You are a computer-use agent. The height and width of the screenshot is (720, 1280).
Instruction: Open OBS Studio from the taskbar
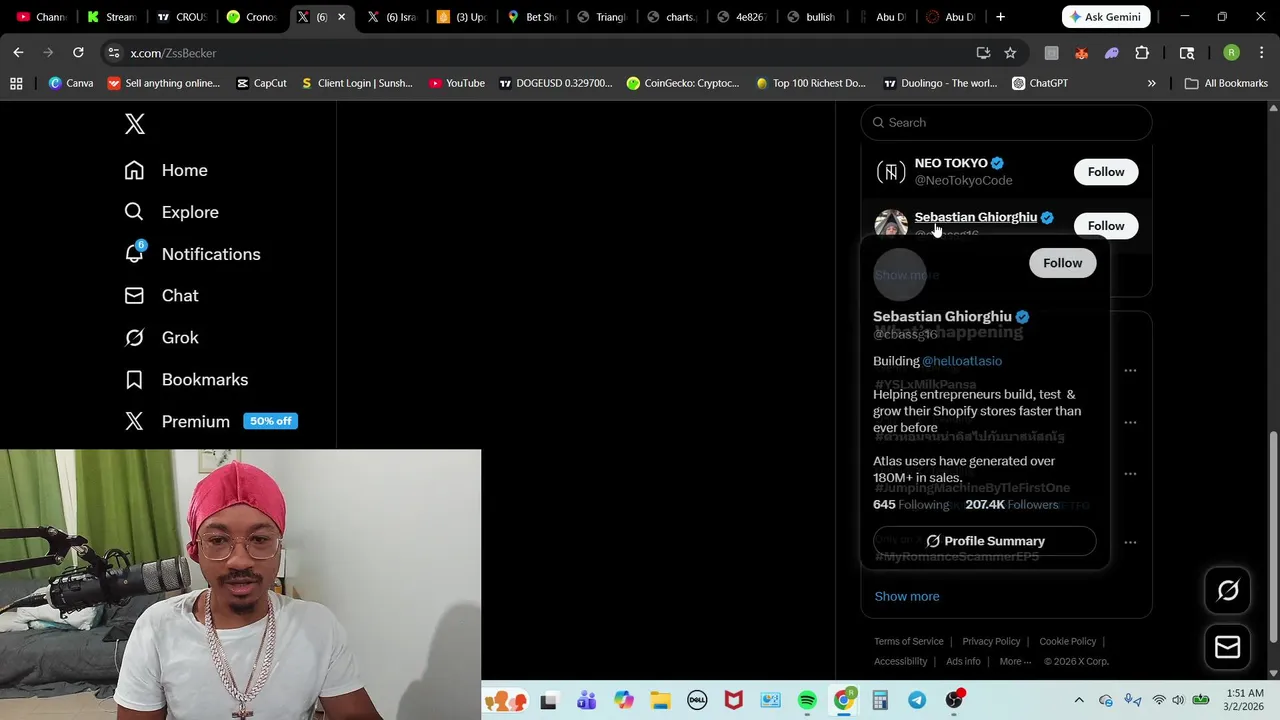[x=954, y=700]
